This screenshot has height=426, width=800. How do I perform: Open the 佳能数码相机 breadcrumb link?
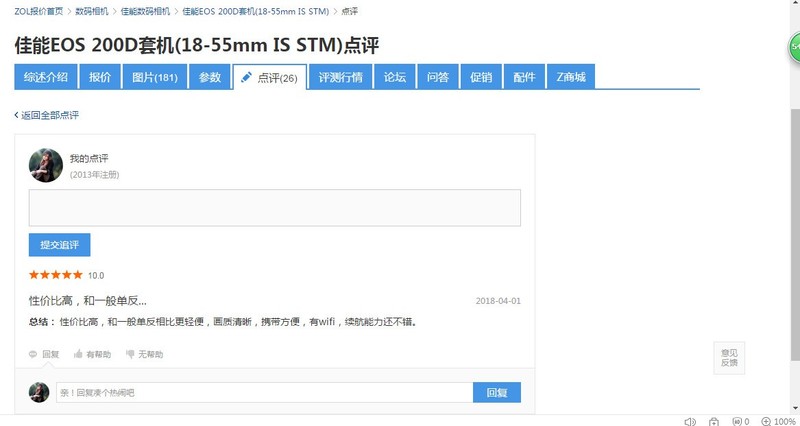point(145,11)
